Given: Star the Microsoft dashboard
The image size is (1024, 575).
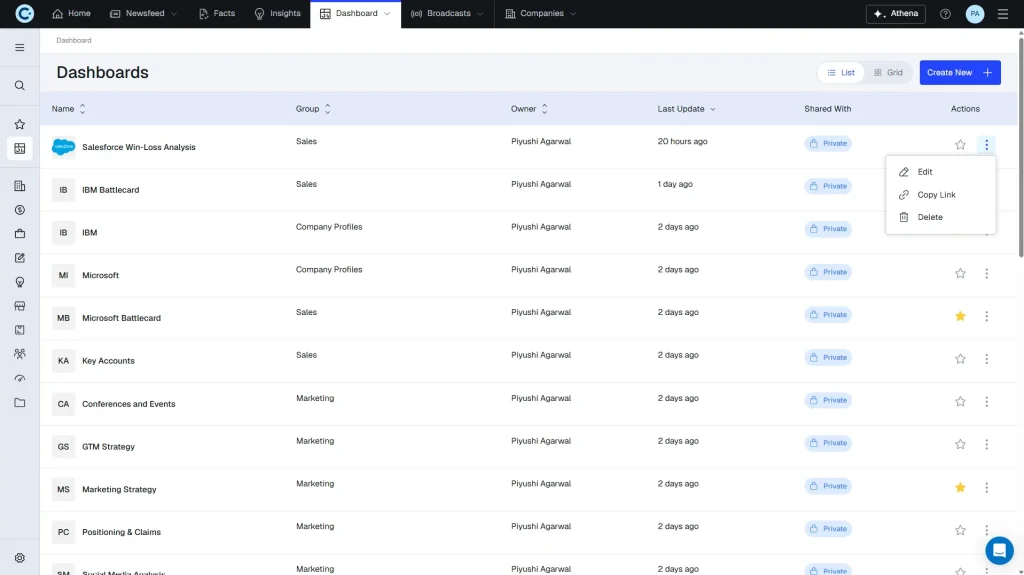Looking at the screenshot, I should [960, 273].
